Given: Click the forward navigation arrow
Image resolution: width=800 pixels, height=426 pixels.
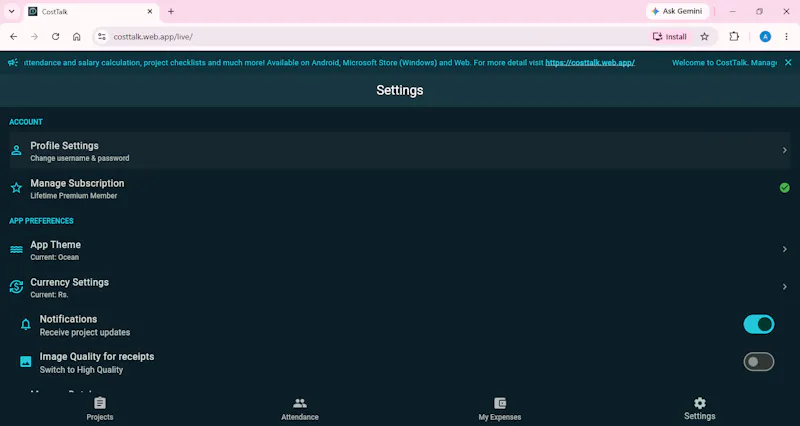Looking at the screenshot, I should (x=35, y=37).
